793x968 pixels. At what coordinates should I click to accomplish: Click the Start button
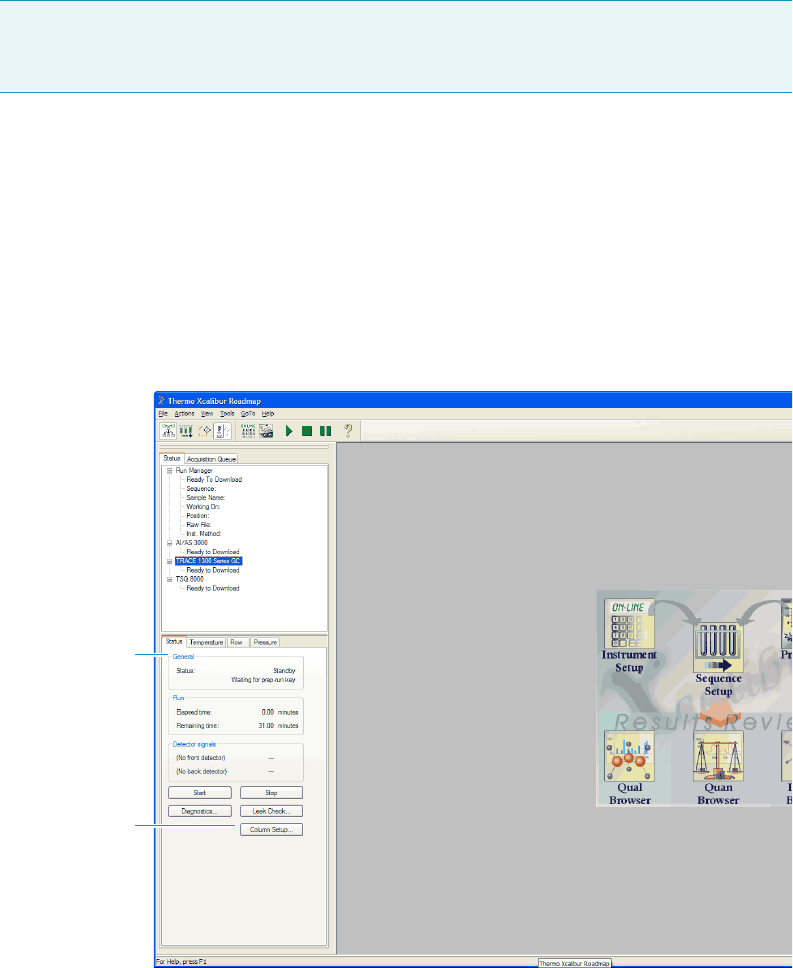point(200,793)
